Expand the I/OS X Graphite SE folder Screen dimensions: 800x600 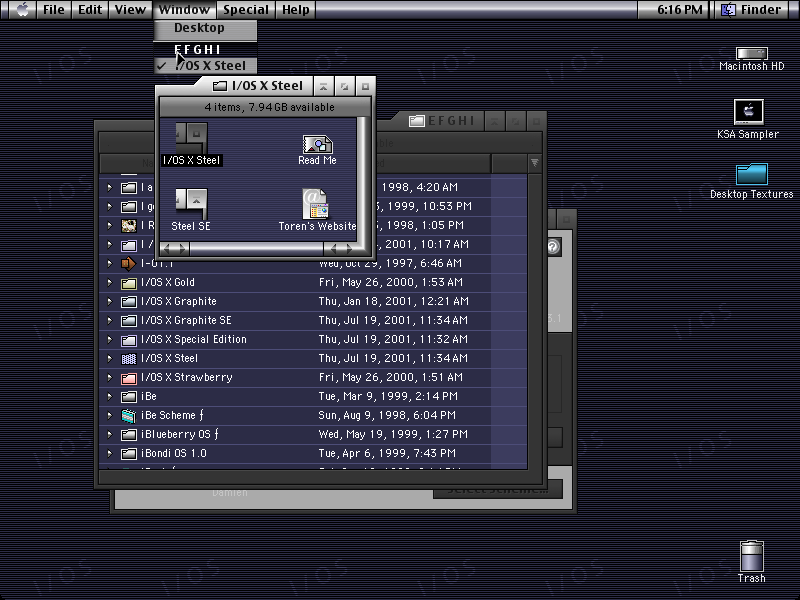[x=110, y=320]
